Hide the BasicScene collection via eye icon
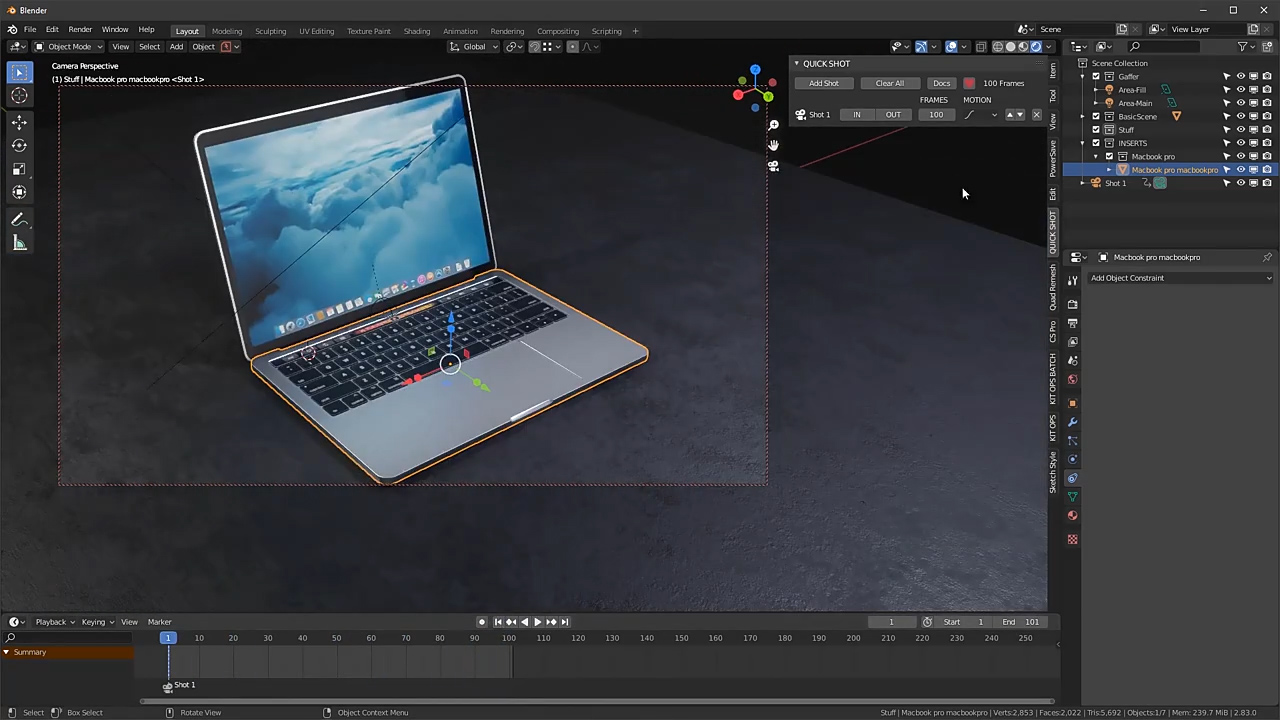 pyautogui.click(x=1240, y=116)
